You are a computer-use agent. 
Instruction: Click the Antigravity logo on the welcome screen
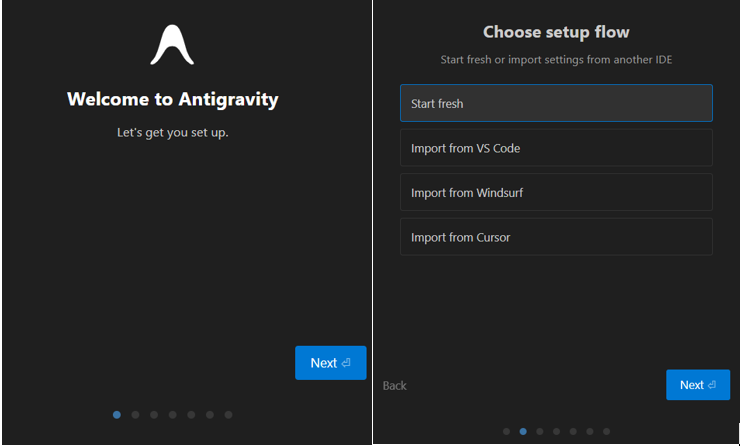coord(172,46)
